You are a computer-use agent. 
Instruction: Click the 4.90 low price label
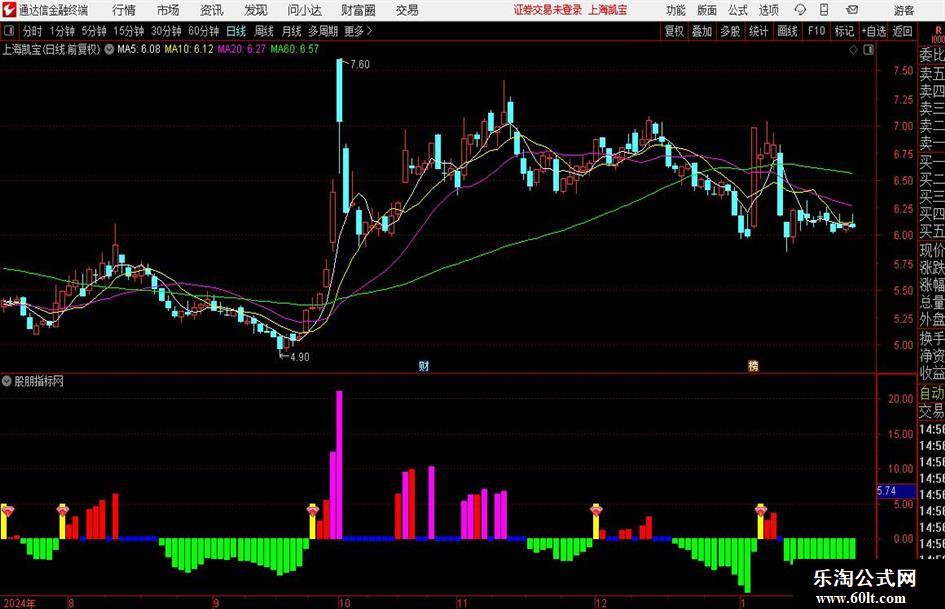pyautogui.click(x=300, y=357)
